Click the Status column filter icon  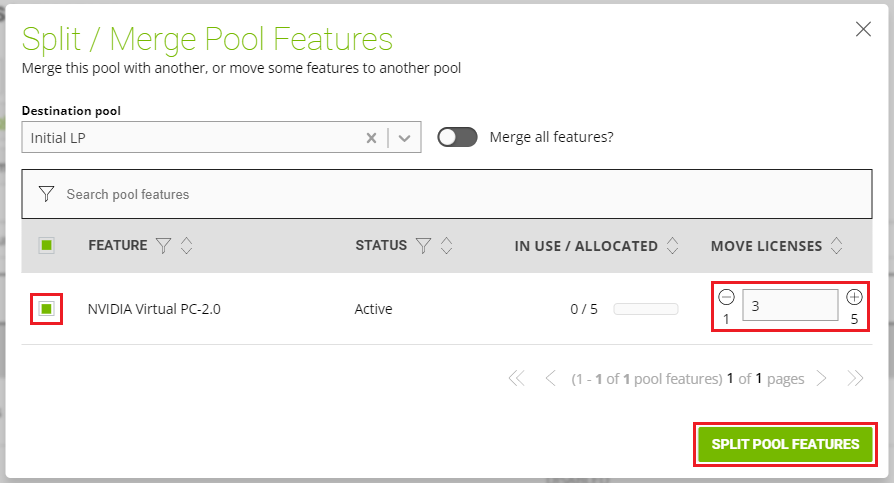(x=423, y=245)
